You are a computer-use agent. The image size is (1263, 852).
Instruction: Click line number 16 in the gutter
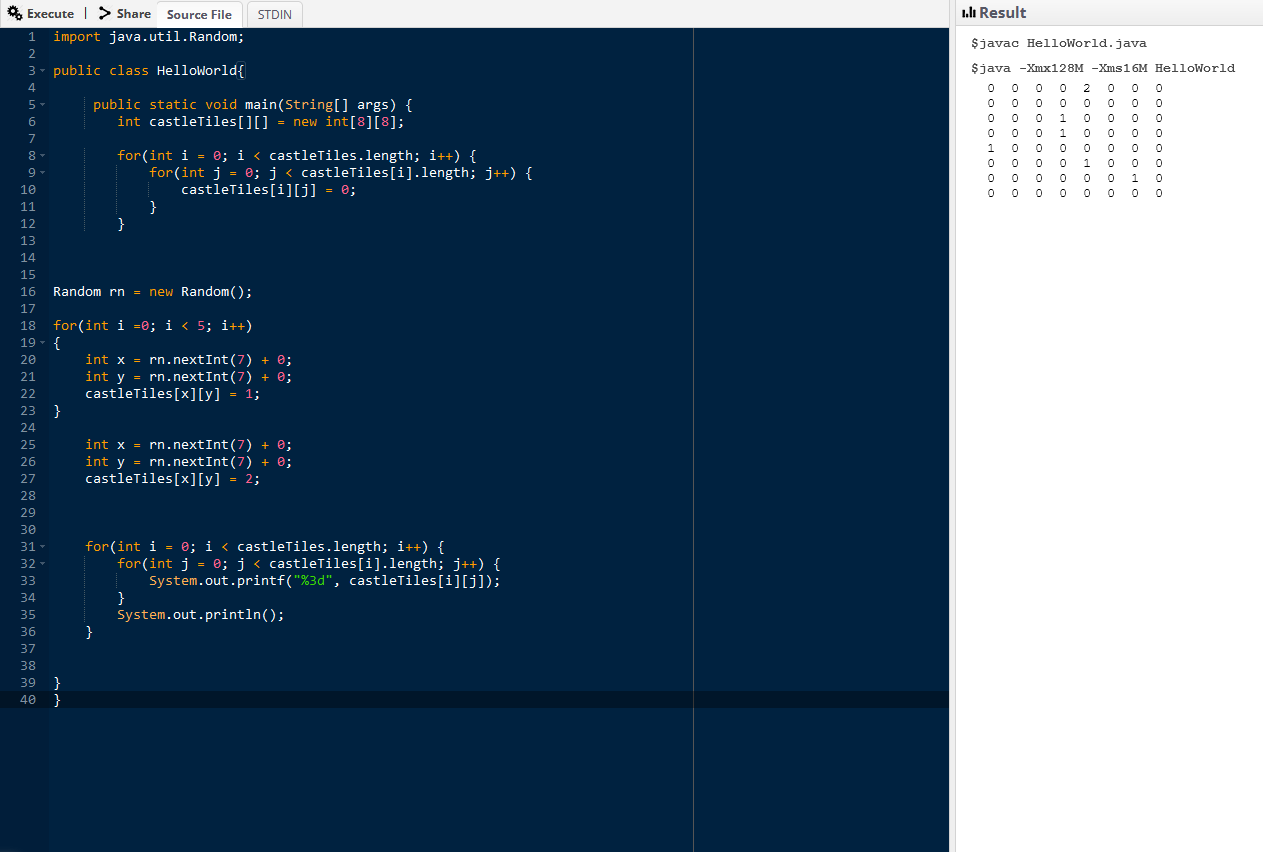pyautogui.click(x=28, y=292)
